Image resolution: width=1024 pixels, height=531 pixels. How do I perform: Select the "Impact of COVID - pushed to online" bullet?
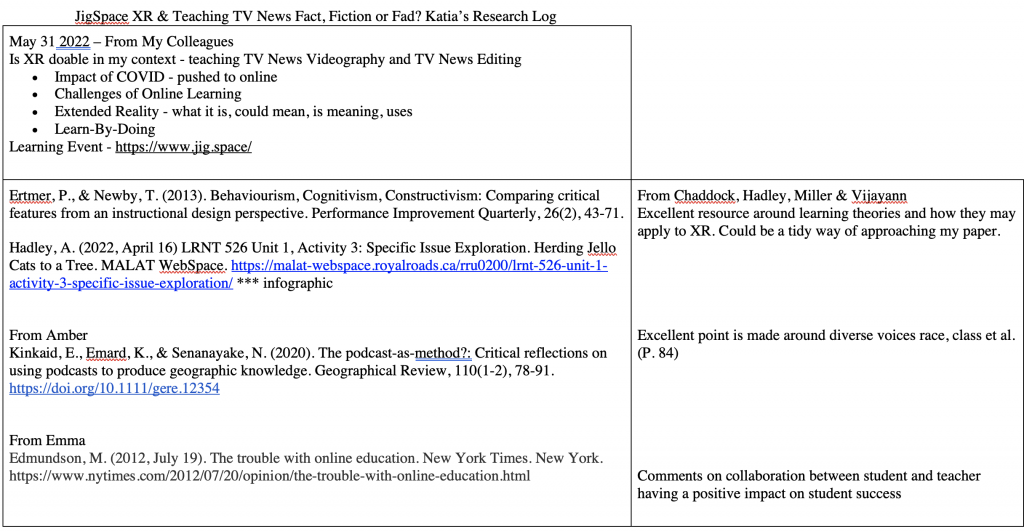pyautogui.click(x=166, y=77)
